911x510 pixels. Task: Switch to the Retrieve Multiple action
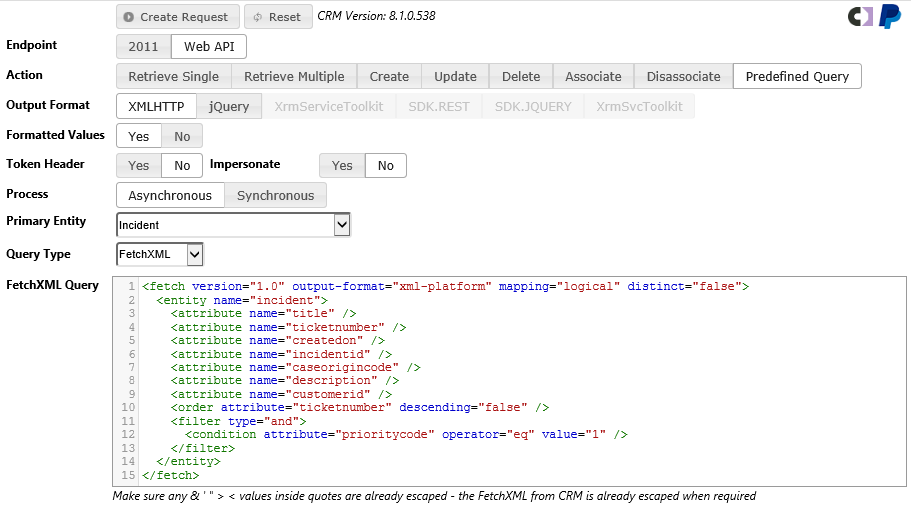point(294,76)
